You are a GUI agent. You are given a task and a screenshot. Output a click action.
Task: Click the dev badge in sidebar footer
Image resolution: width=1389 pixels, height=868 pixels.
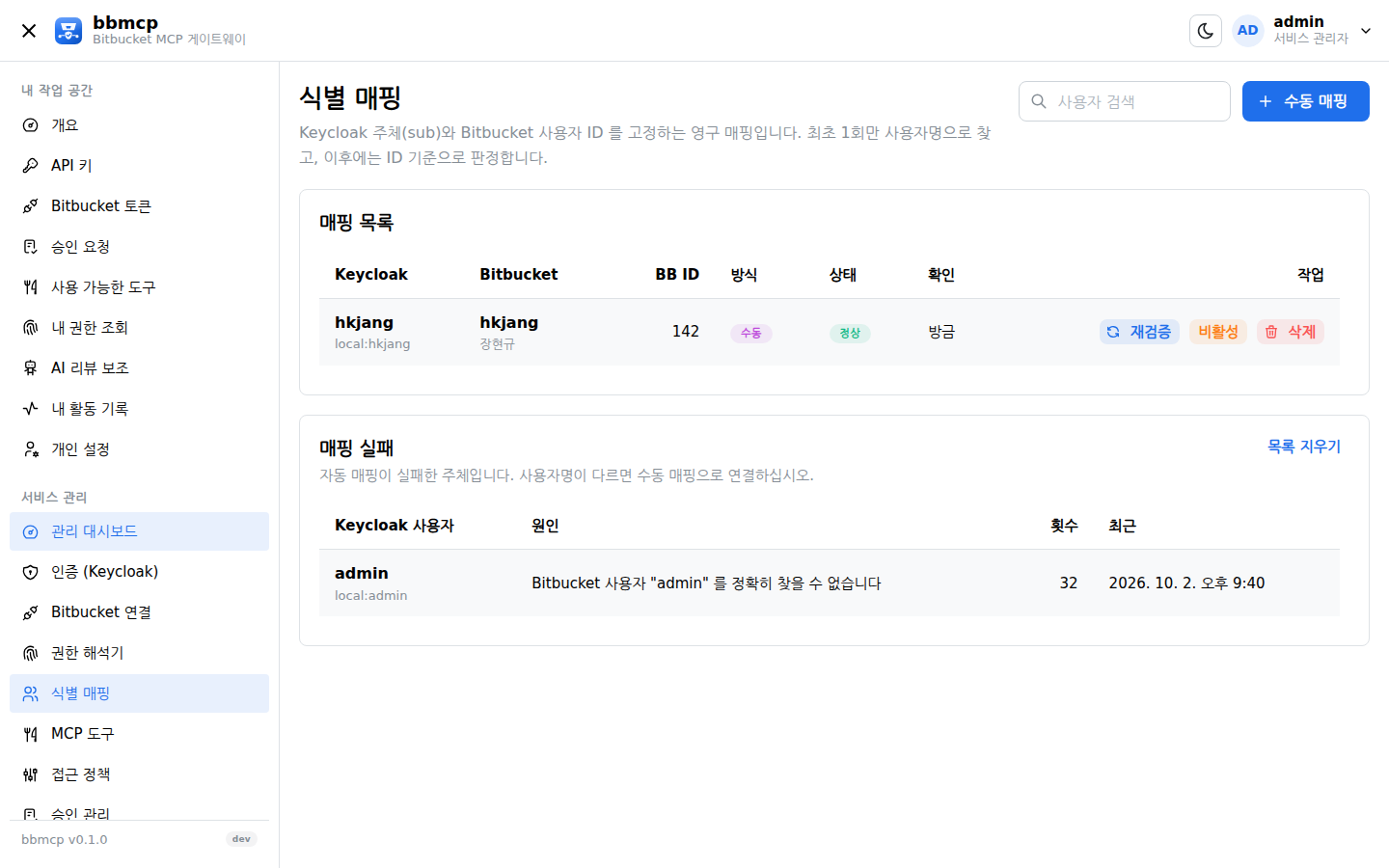coord(241,839)
